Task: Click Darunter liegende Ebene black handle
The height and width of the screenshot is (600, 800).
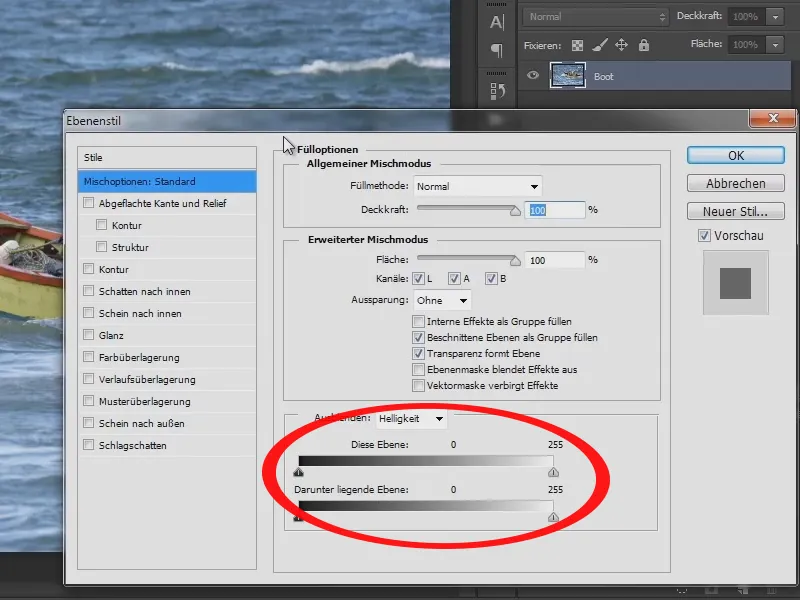Action: click(x=298, y=517)
